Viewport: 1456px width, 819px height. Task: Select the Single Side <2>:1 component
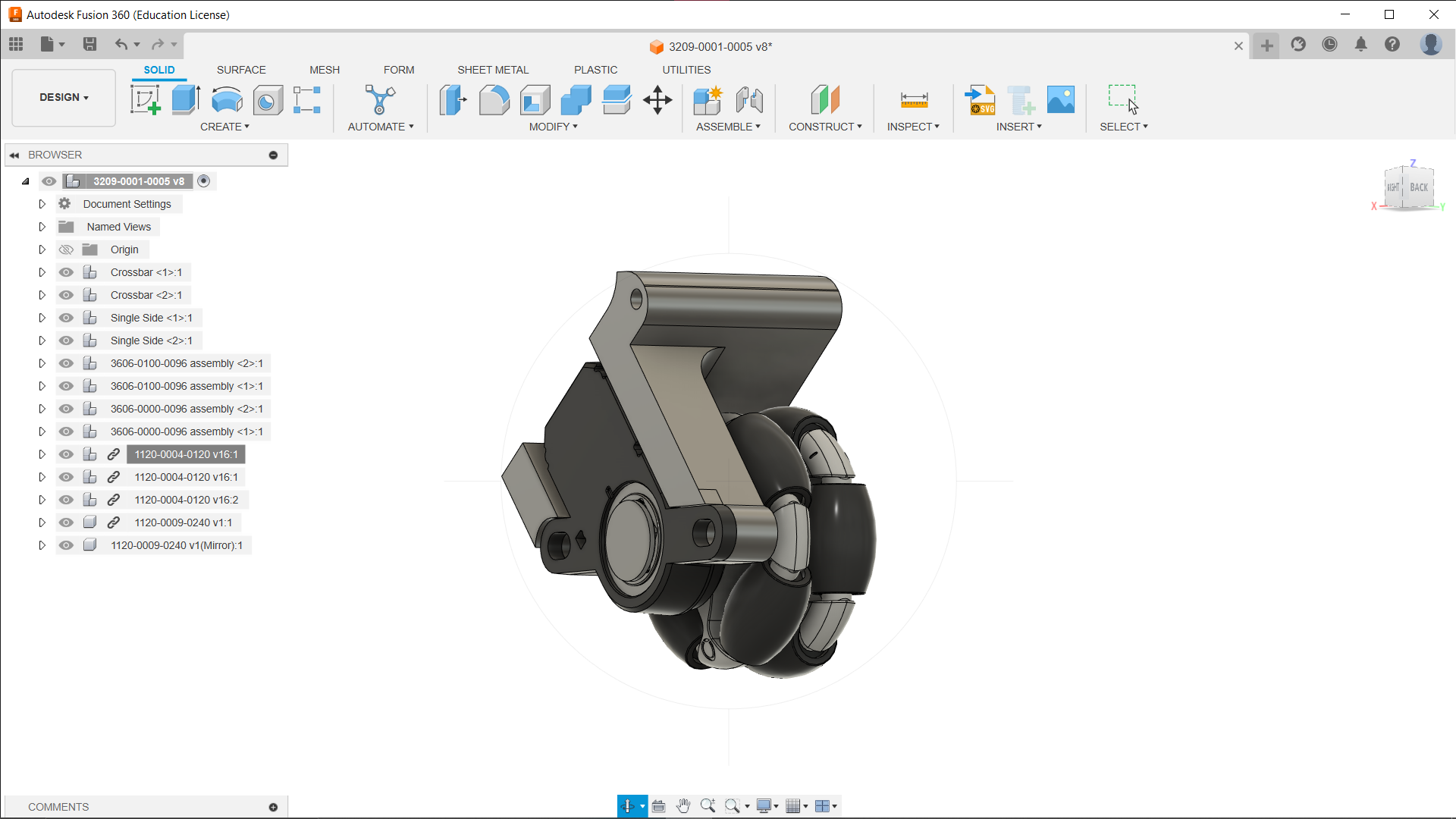click(x=151, y=340)
